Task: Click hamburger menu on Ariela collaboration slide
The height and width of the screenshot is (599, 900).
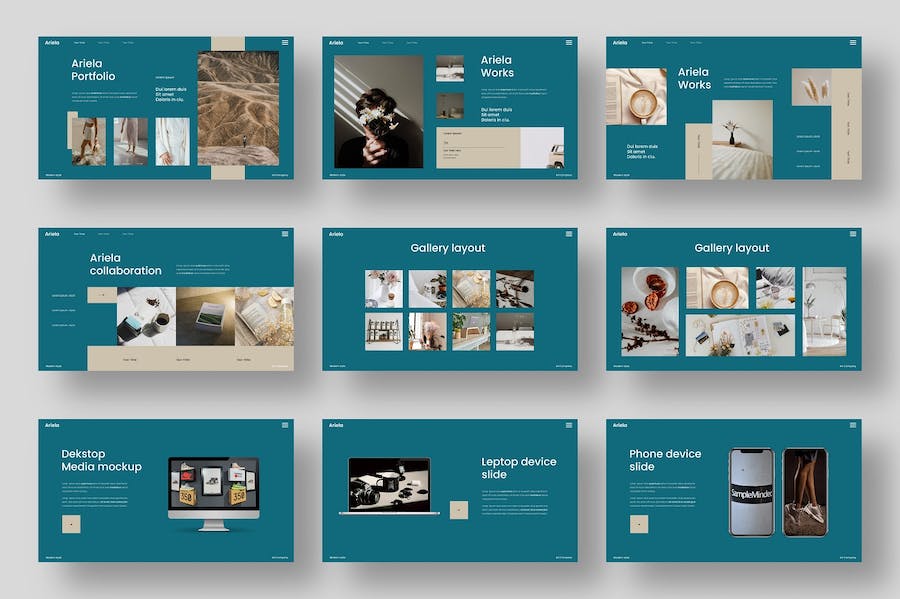Action: pos(285,233)
